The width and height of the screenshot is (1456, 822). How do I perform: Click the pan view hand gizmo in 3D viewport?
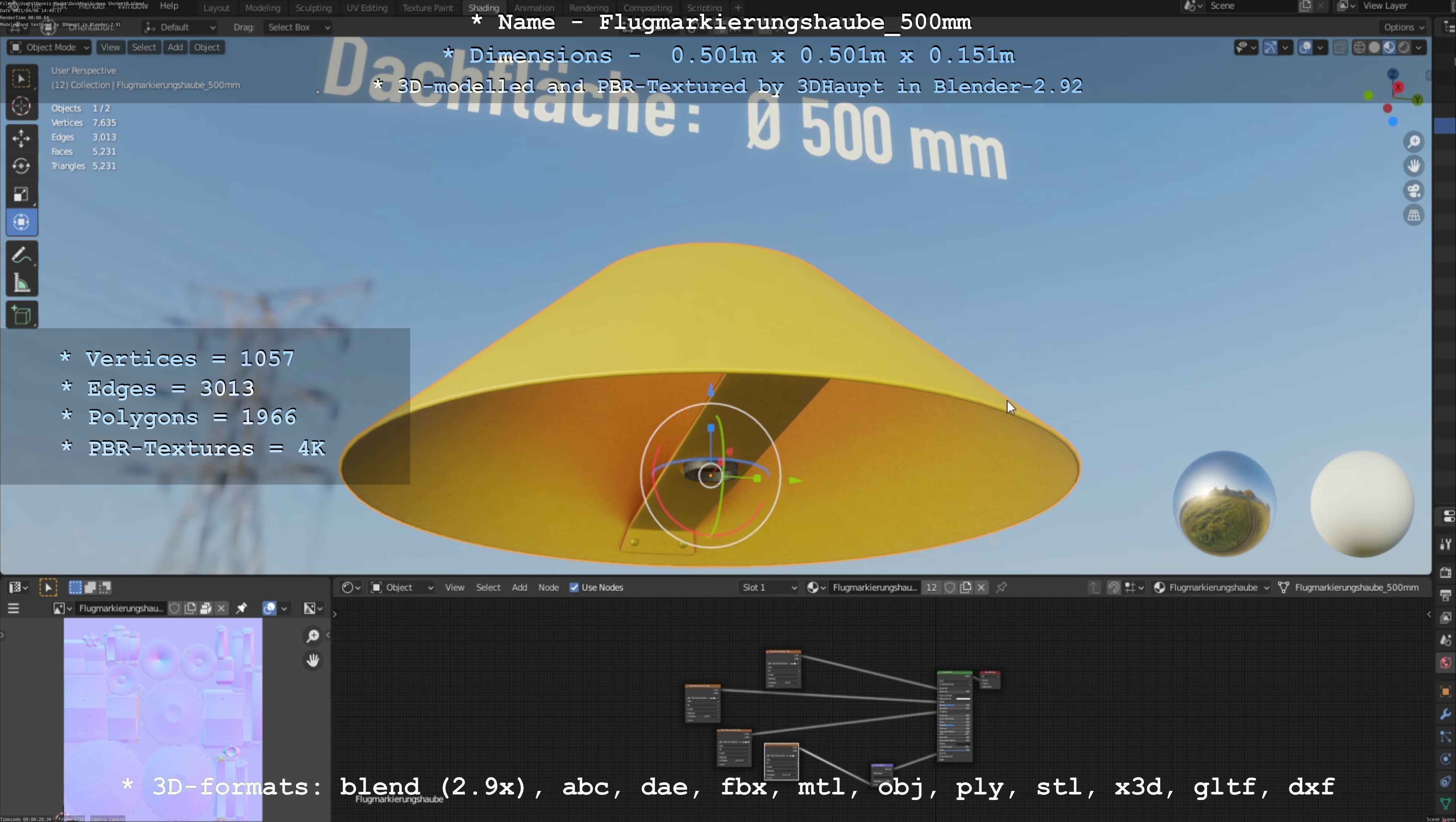click(1414, 166)
